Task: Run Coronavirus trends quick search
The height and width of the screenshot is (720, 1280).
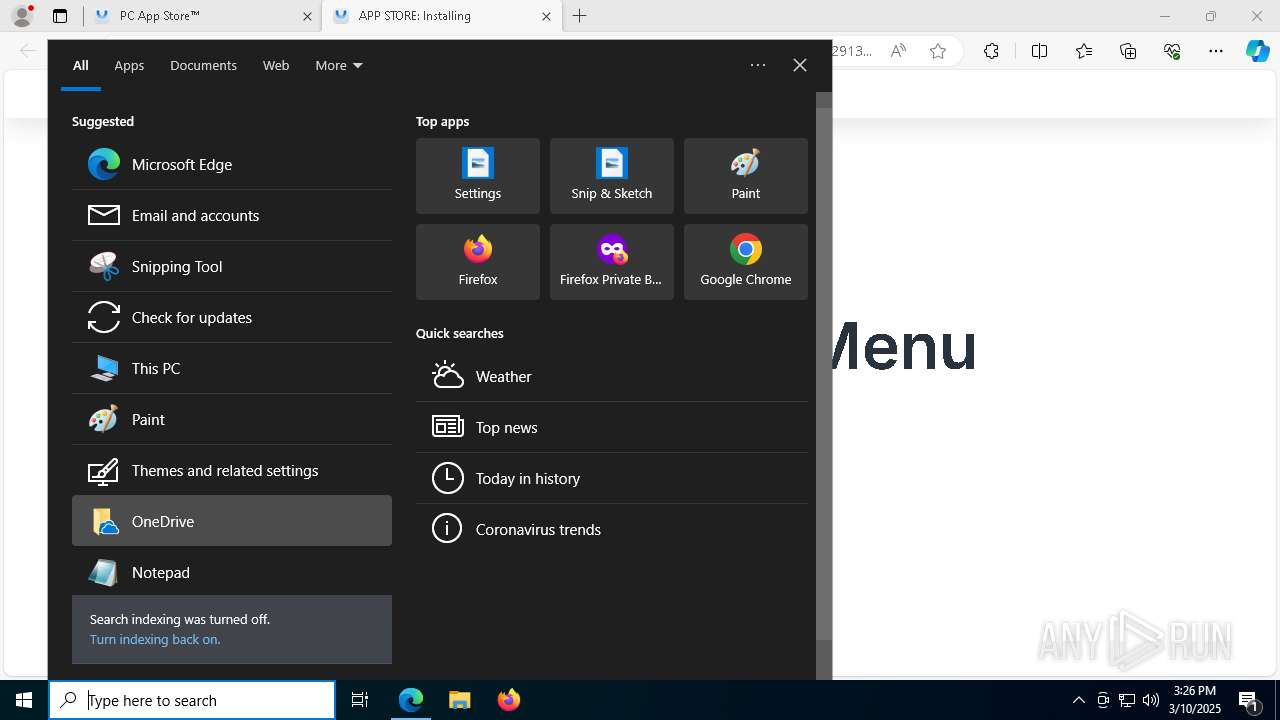Action: click(x=612, y=529)
